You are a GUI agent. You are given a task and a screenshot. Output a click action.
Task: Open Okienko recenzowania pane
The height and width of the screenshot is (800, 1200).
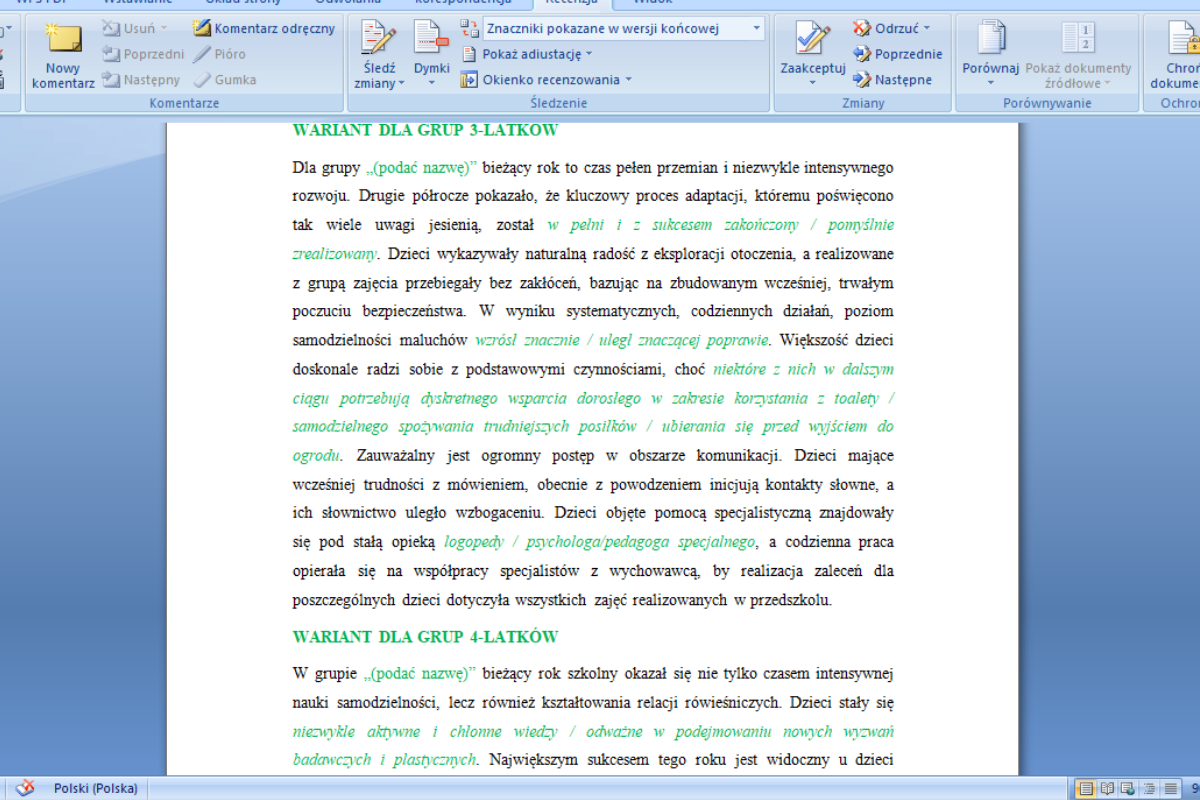(547, 79)
